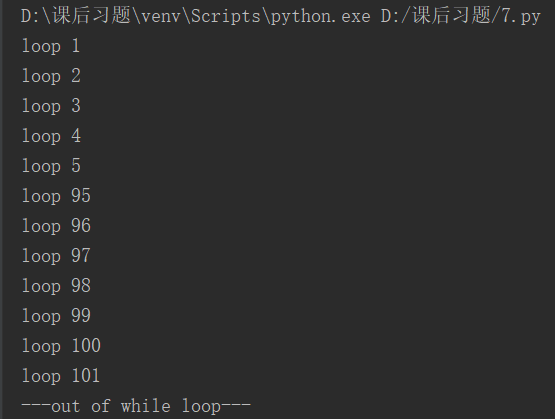Click the D:/课后习题/7.py script path
The image size is (555, 419).
coord(461,16)
